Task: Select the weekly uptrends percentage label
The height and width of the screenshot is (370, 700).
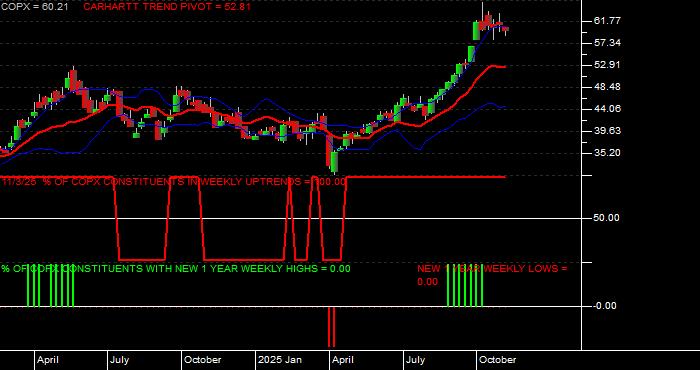Action: (x=174, y=182)
